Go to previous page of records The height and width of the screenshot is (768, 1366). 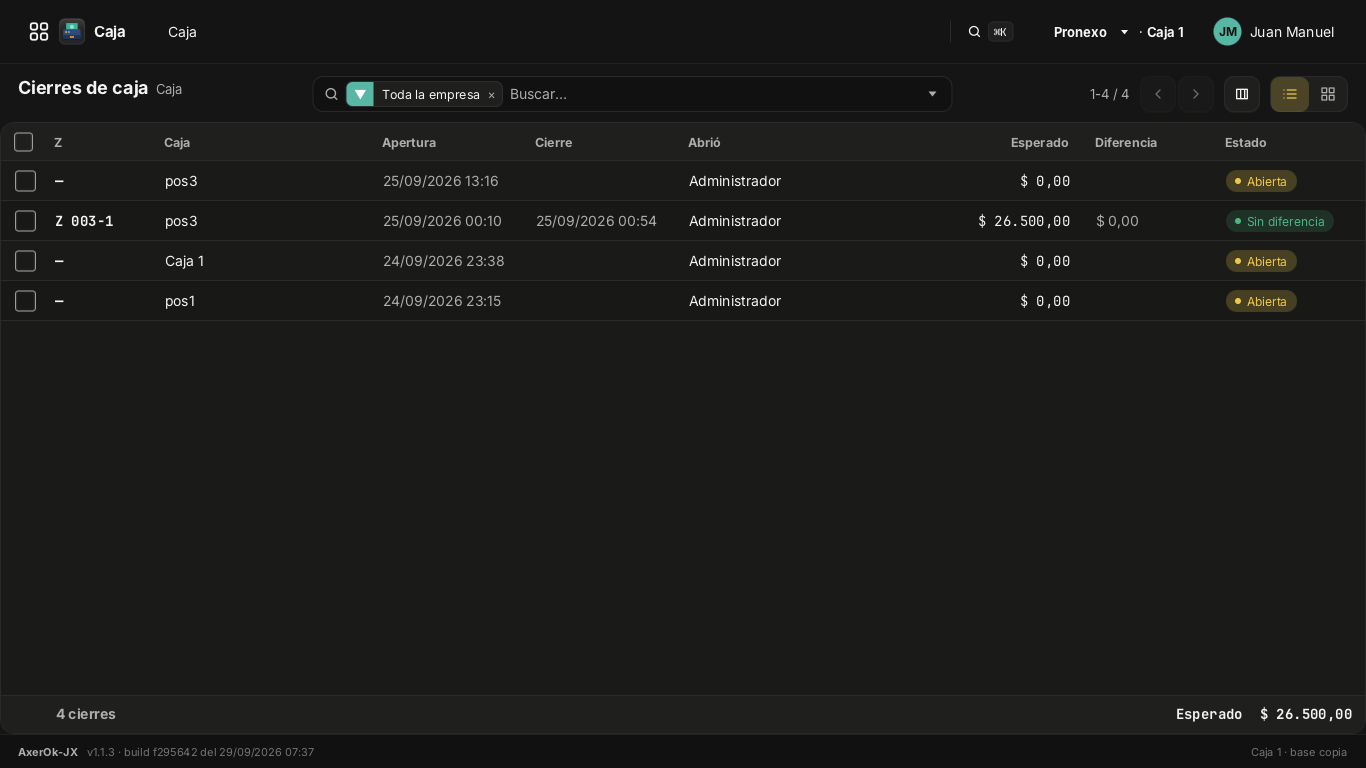click(x=1158, y=94)
